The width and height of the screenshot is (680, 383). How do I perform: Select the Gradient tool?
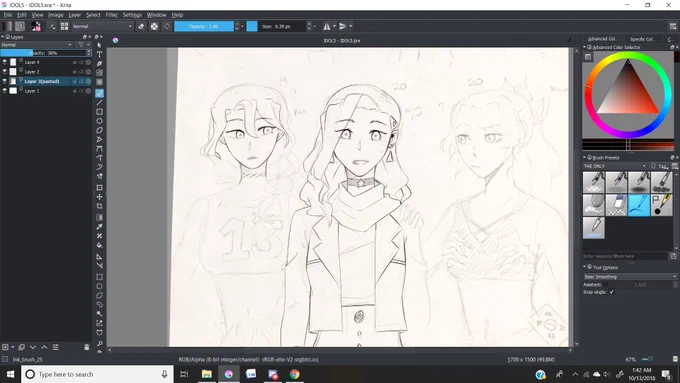99,217
